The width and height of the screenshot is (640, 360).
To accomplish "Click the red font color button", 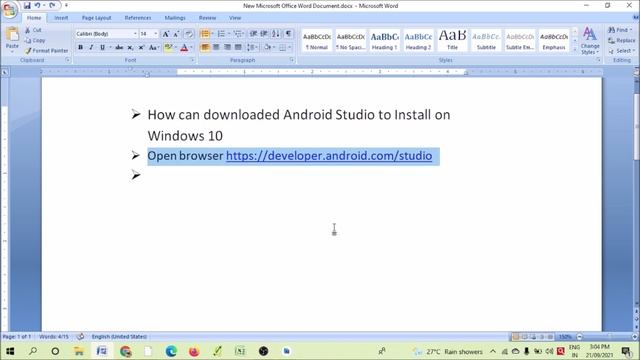I will 184,47.
